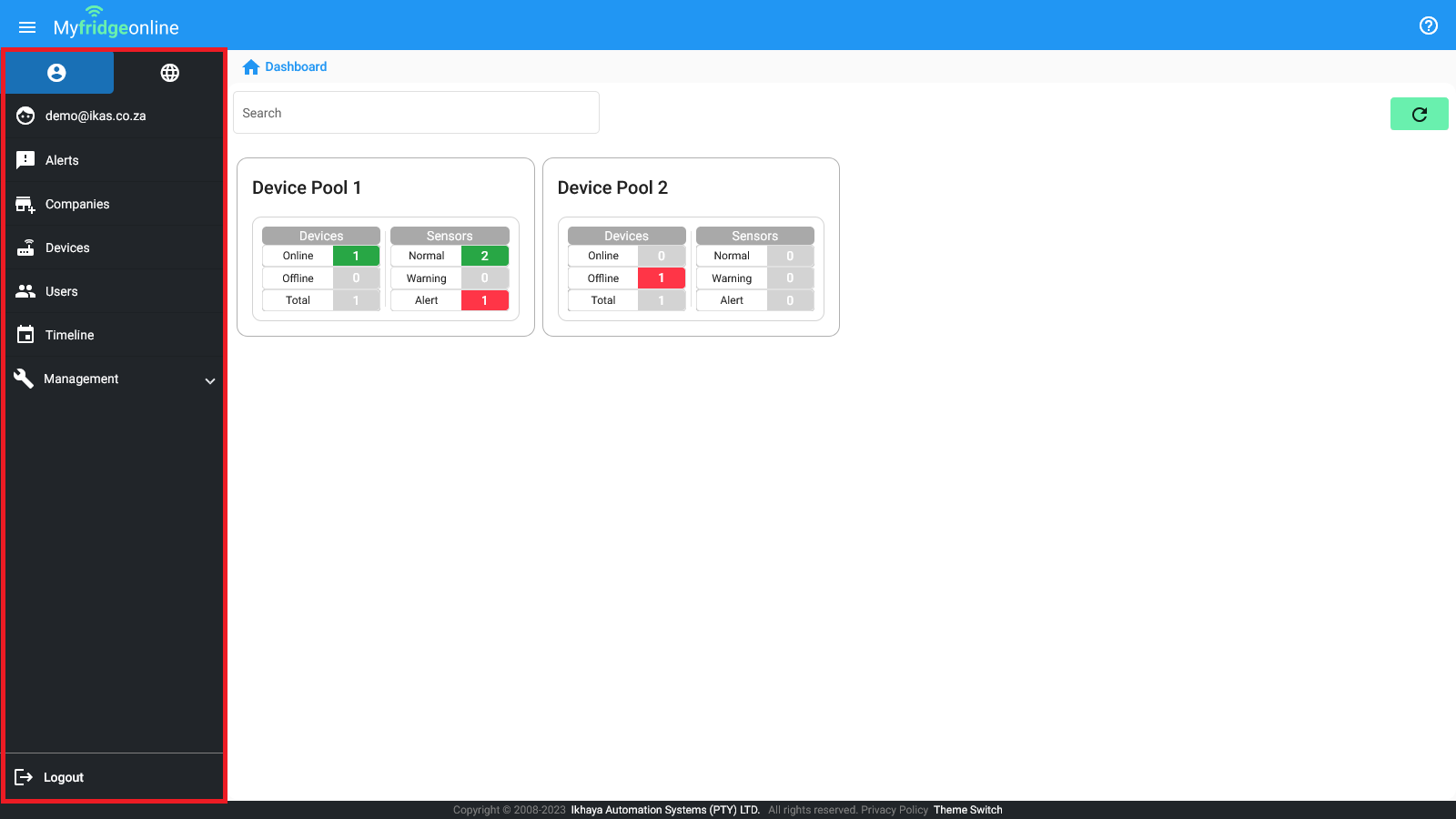Open the Device Pool 1 card title
This screenshot has width=1456, height=819.
(307, 187)
